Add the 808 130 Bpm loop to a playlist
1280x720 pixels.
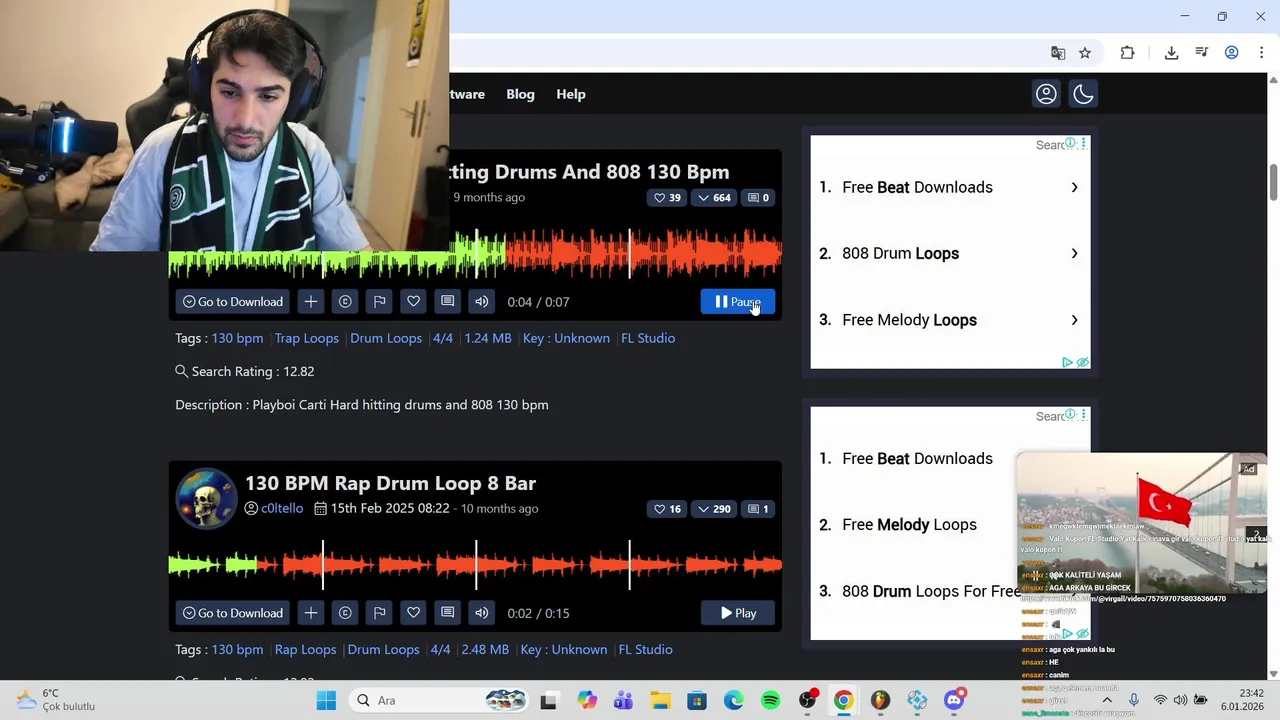311,302
